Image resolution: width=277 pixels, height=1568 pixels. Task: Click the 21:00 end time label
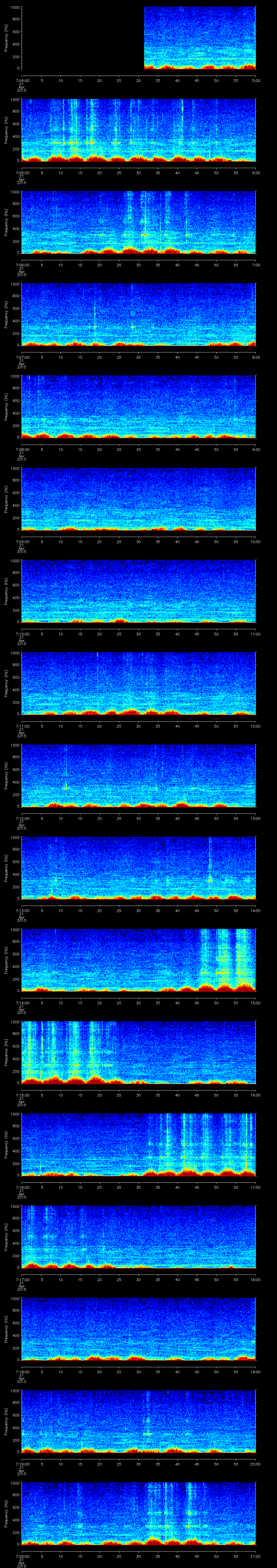pos(256,1555)
